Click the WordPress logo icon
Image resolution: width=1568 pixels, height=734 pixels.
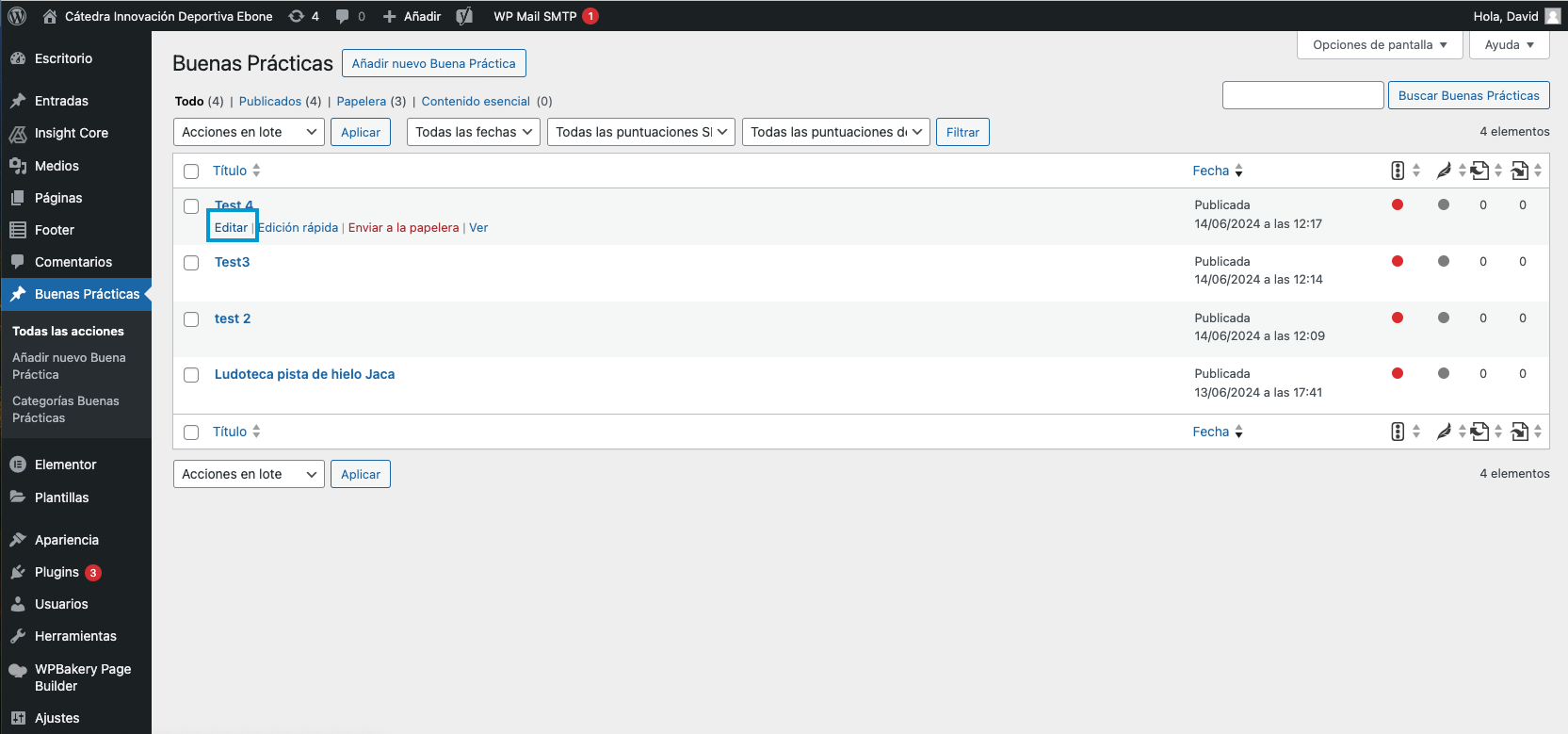point(17,16)
